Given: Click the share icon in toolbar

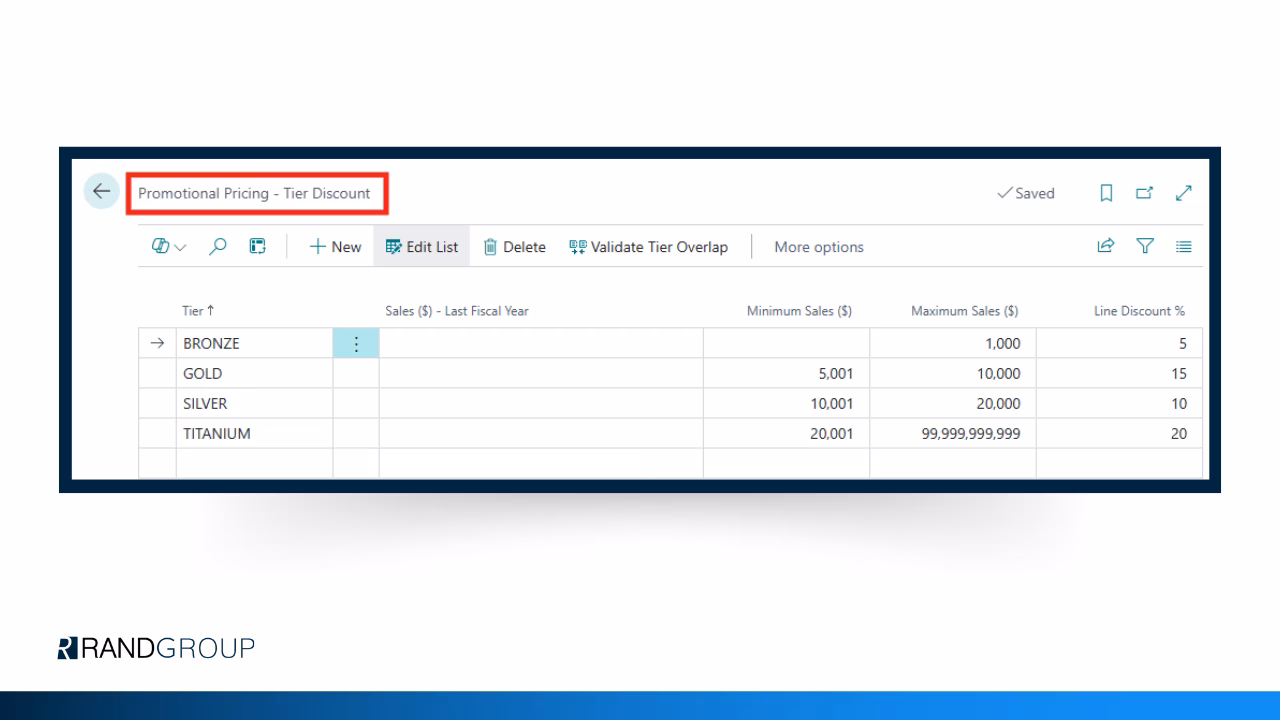Looking at the screenshot, I should [1106, 246].
